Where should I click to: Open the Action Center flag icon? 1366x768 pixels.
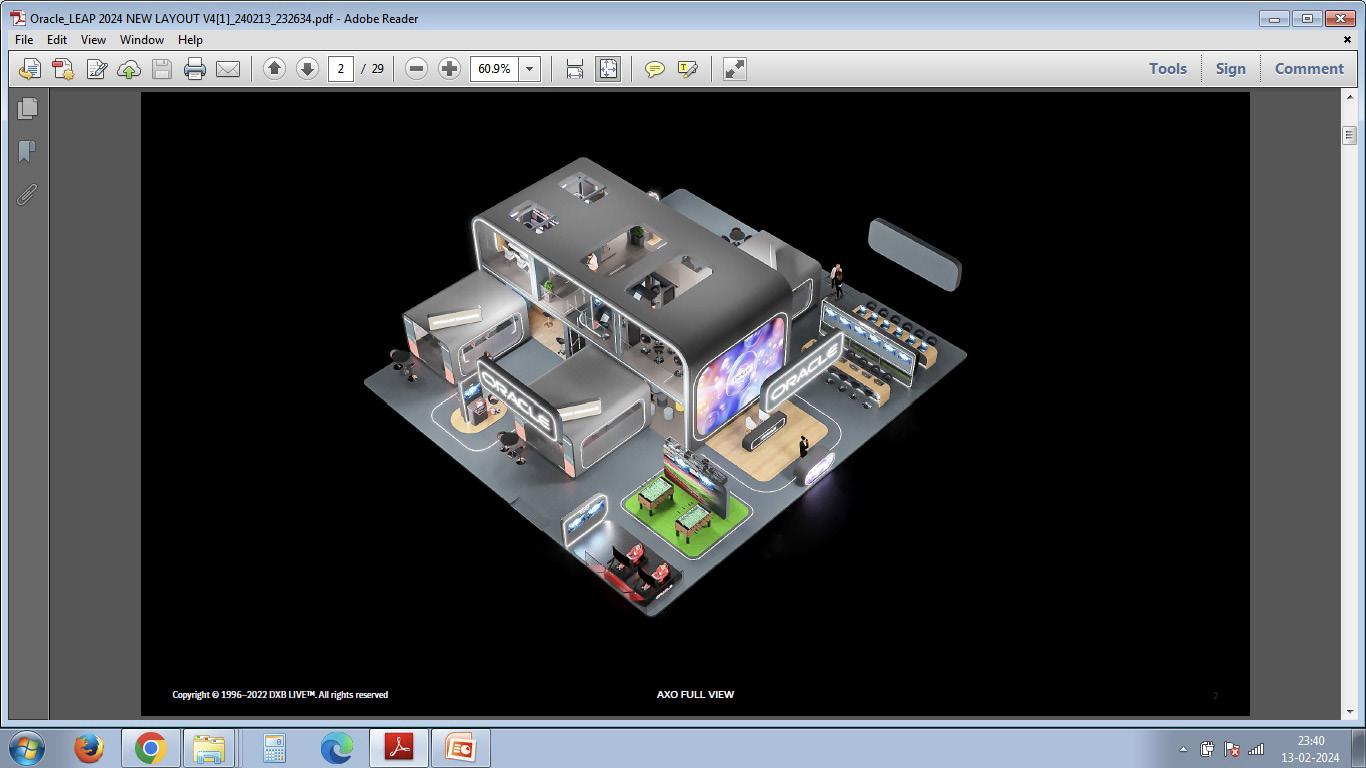pos(1232,749)
